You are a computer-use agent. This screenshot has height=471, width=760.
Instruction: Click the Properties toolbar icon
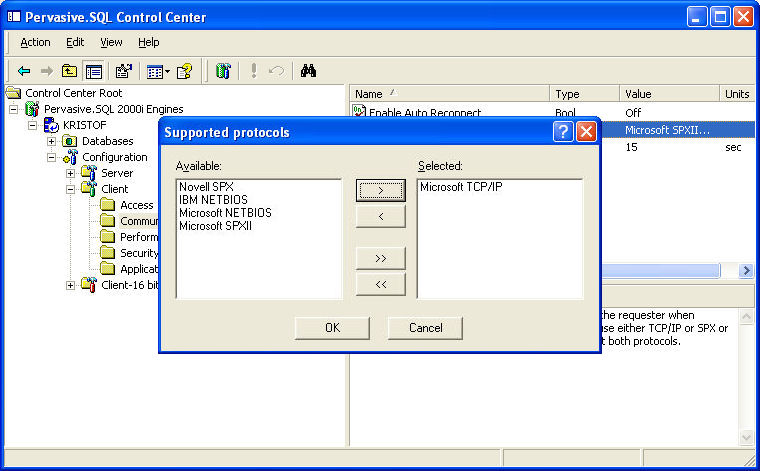(124, 71)
